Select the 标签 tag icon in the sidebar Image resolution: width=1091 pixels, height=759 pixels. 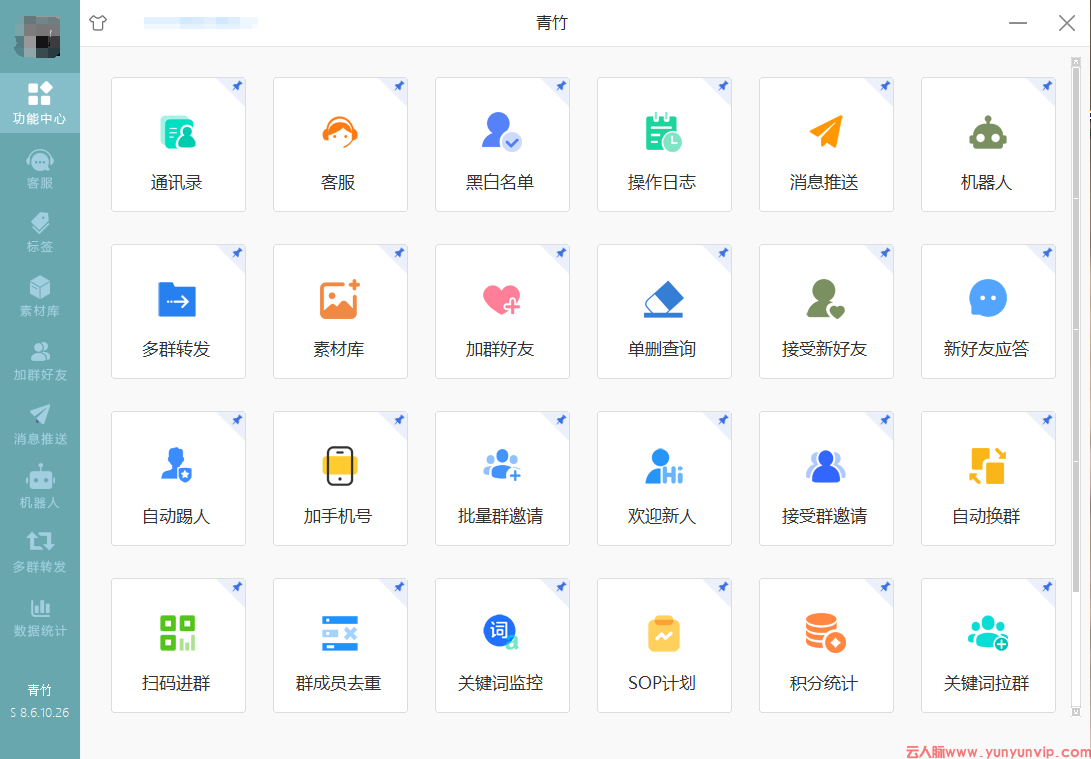tap(40, 231)
